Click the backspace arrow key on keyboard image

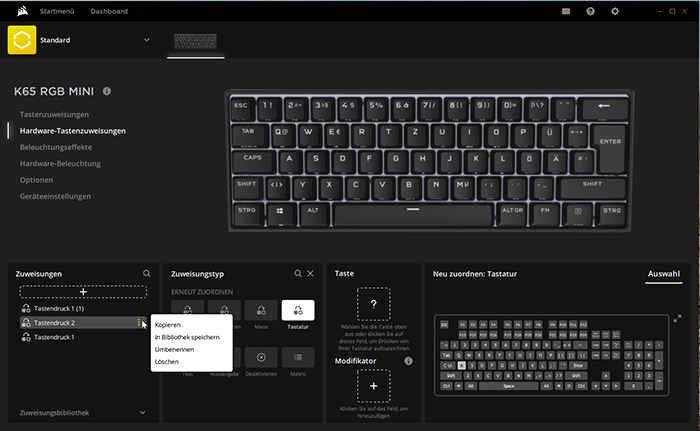[x=604, y=109]
